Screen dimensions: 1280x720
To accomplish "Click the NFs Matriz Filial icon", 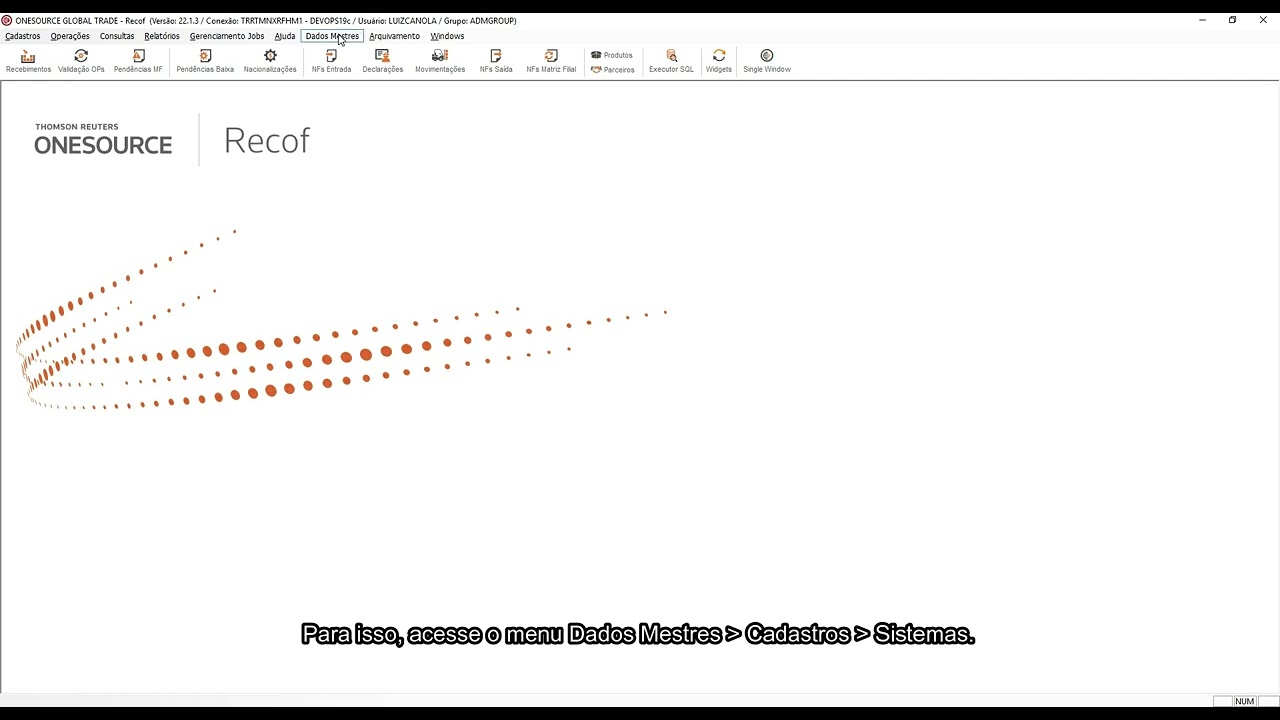I will click(x=551, y=61).
